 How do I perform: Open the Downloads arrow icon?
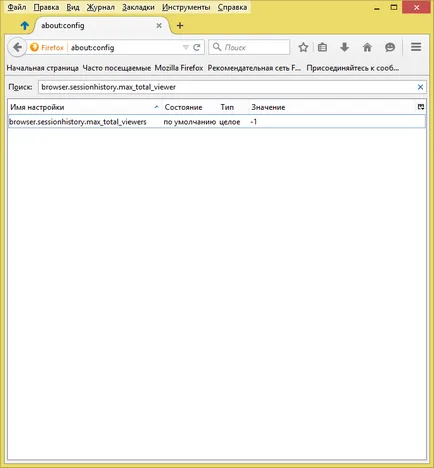[x=344, y=47]
